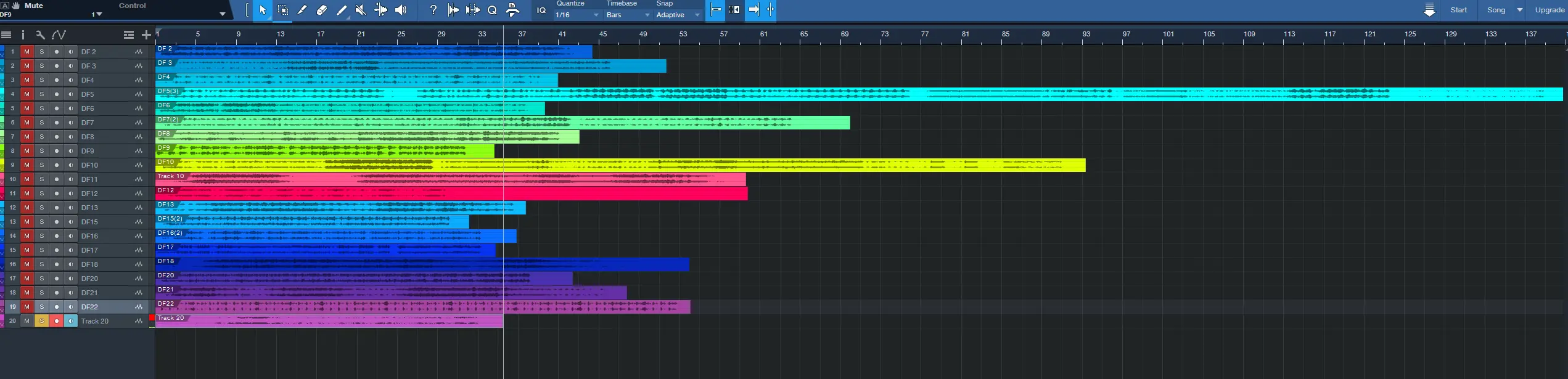Solo the DF5 track
The height and width of the screenshot is (379, 1568).
pyautogui.click(x=41, y=94)
